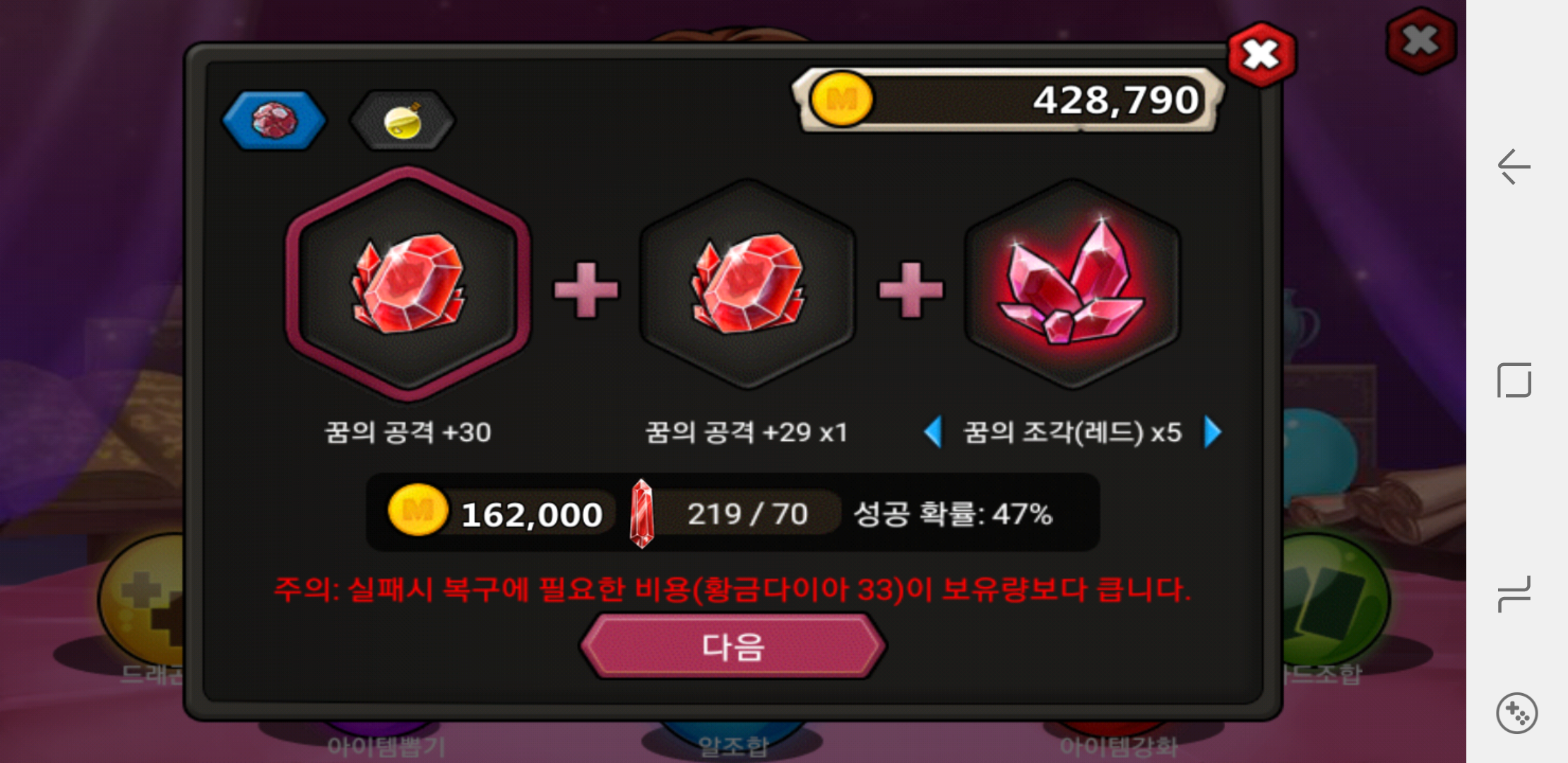Select previous fragment with left blue arrow
This screenshot has width=1568, height=763.
click(933, 432)
